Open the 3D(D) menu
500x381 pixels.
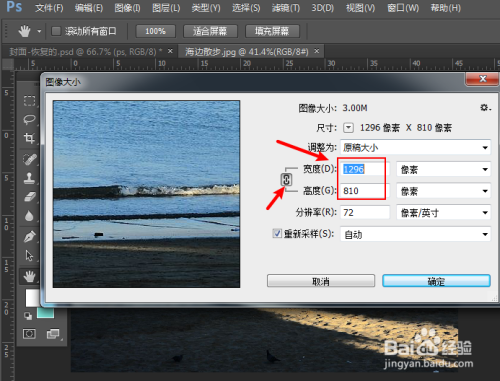point(322,8)
